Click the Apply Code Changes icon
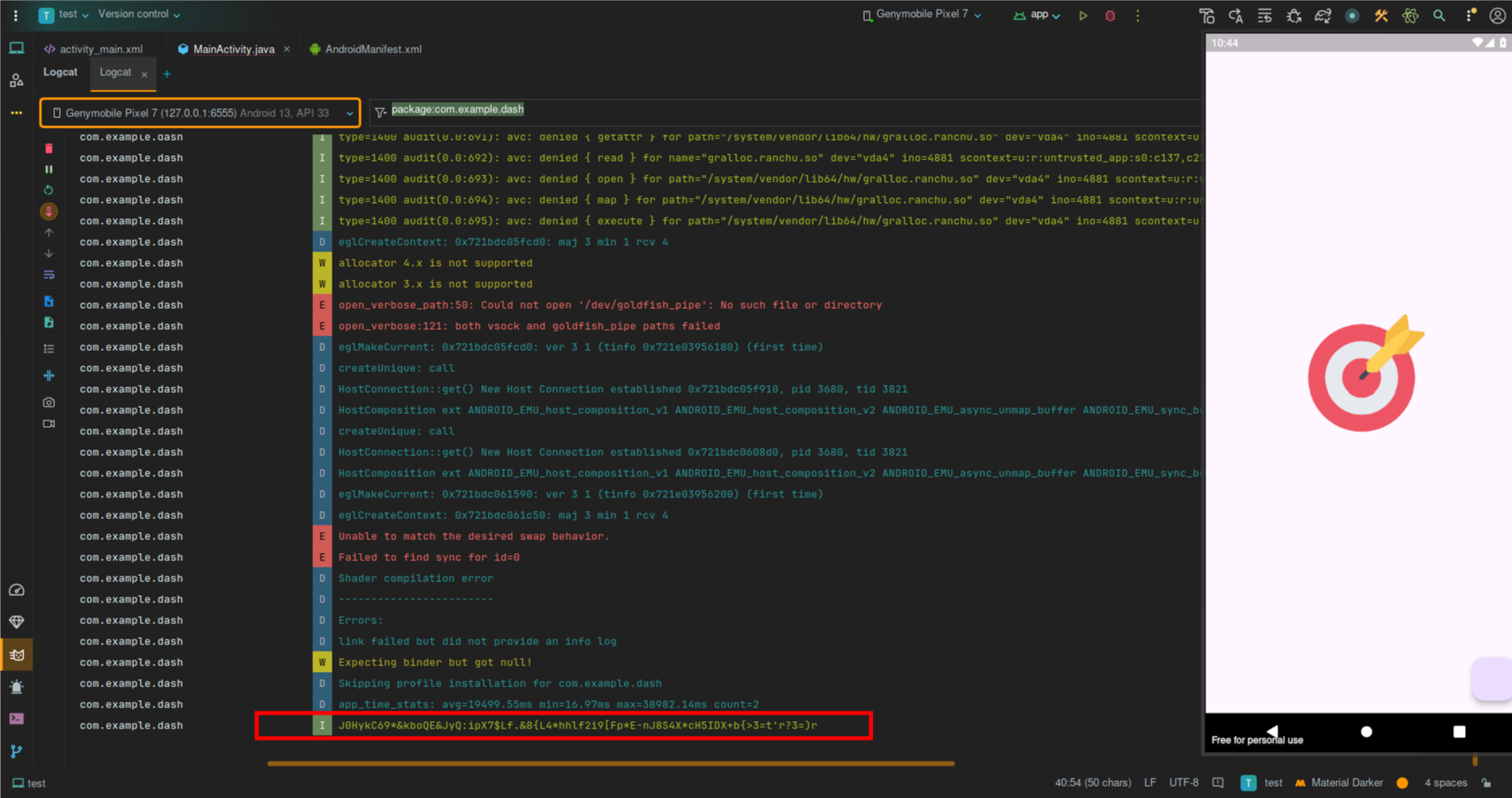 click(1264, 15)
